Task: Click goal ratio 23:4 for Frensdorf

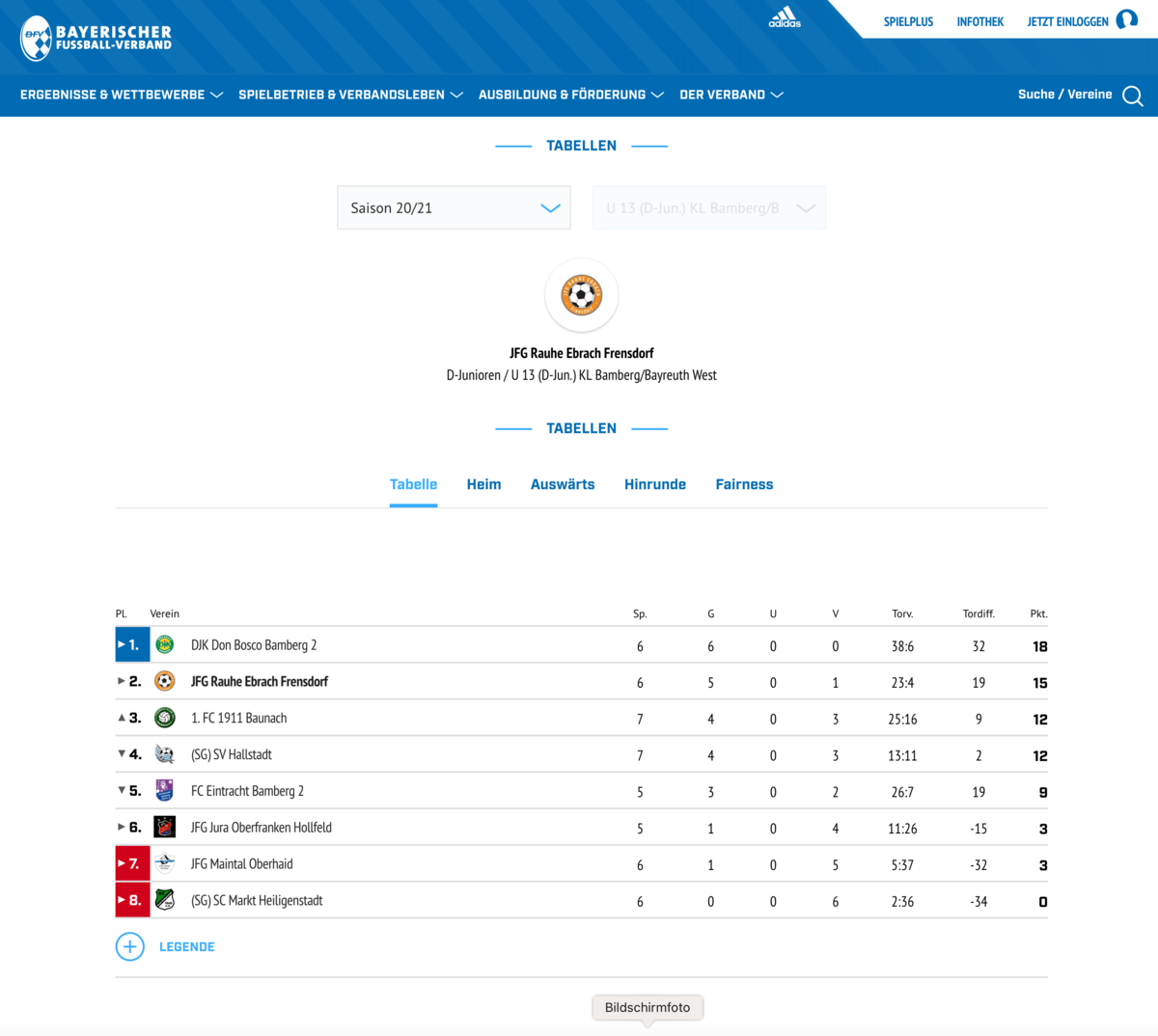Action: (x=902, y=683)
